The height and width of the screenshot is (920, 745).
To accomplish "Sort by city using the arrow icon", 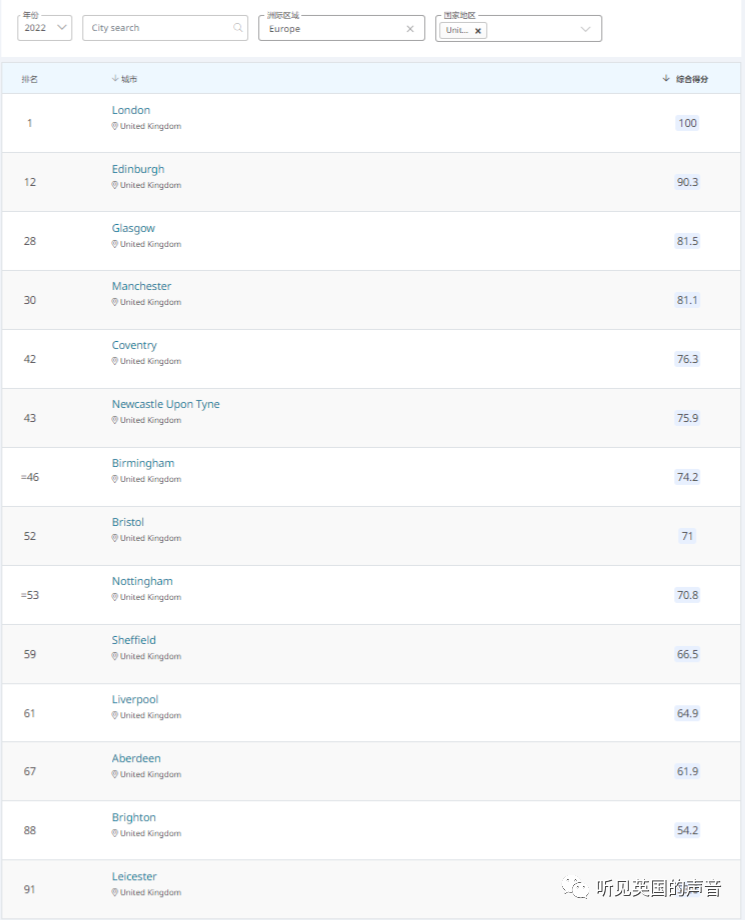I will click(x=115, y=78).
